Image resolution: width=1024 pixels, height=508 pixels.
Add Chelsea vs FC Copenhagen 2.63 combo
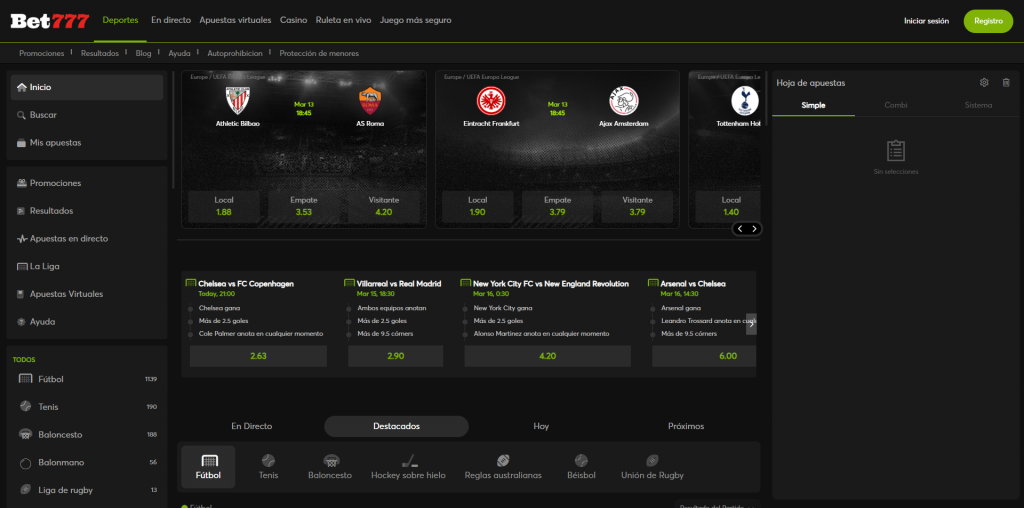pyautogui.click(x=259, y=356)
